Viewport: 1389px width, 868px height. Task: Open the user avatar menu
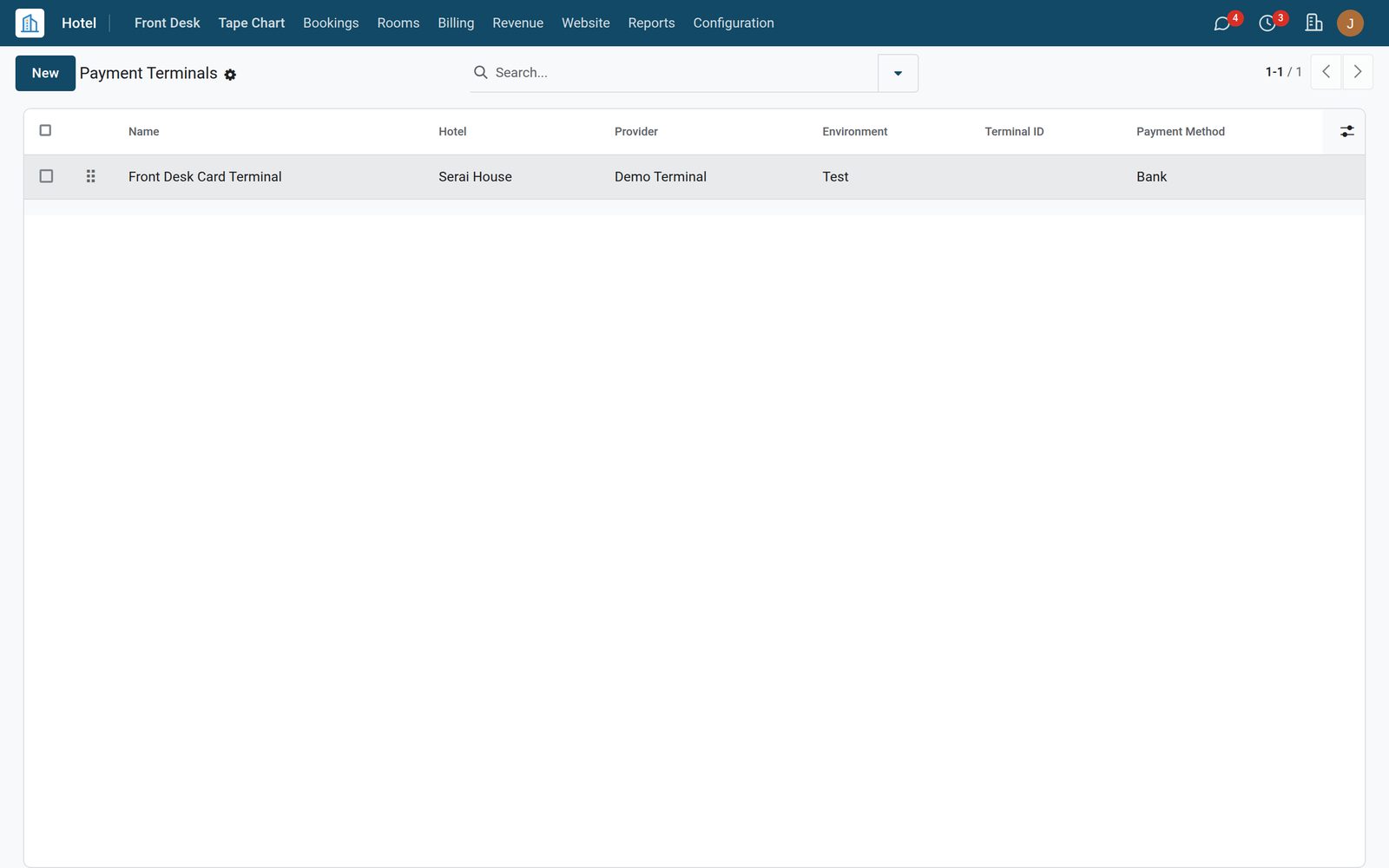pyautogui.click(x=1350, y=23)
